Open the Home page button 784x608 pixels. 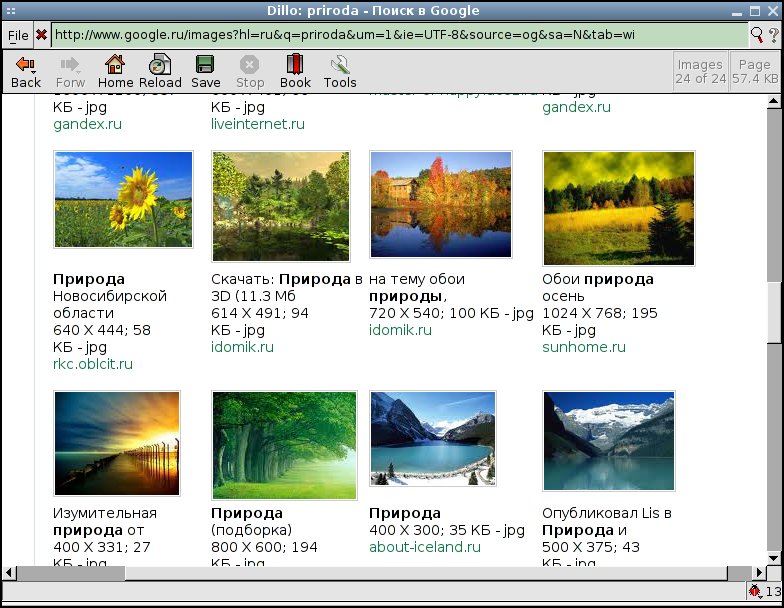point(115,72)
